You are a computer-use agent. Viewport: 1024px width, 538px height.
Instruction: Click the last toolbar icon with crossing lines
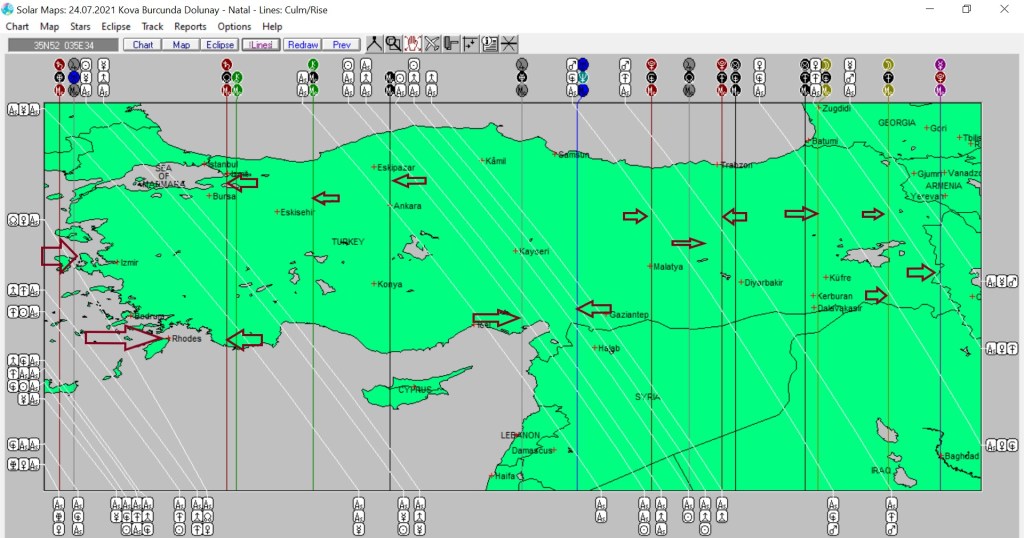tap(509, 44)
